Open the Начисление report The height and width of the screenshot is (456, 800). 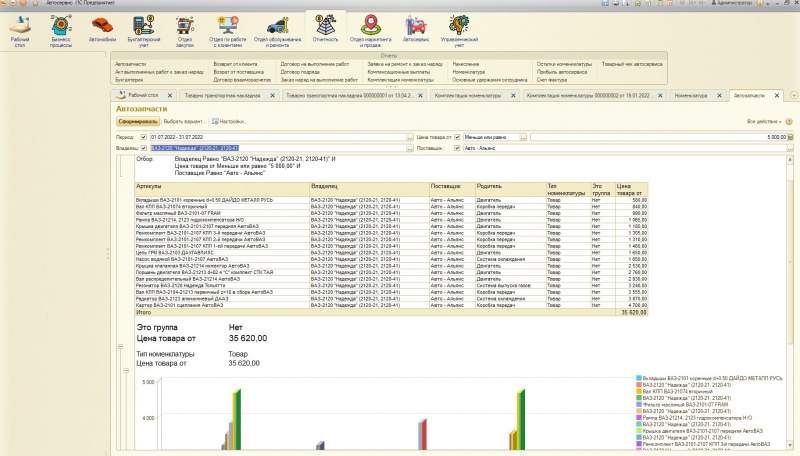tap(466, 64)
